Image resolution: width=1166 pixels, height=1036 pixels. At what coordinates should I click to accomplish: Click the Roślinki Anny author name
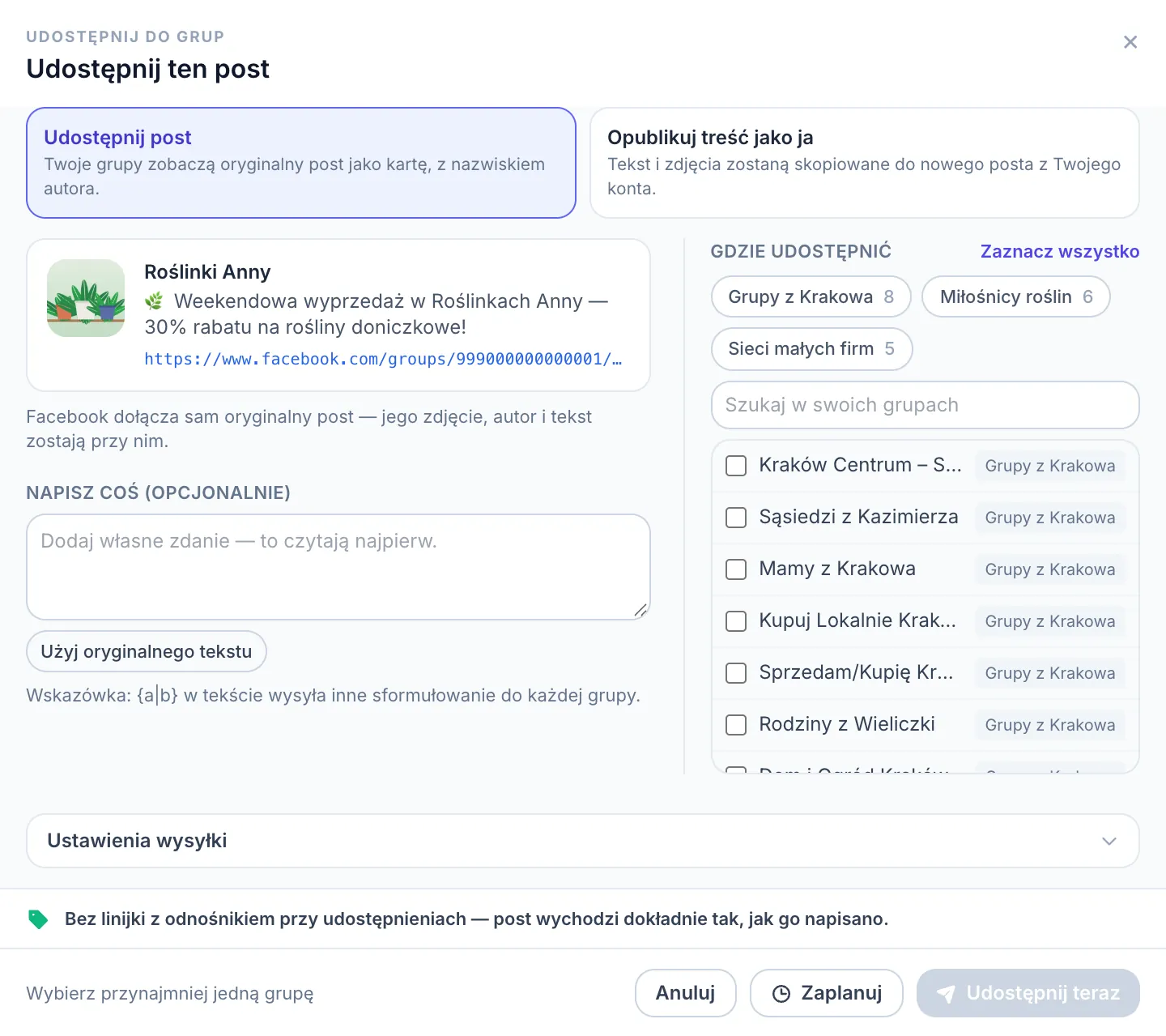[207, 272]
